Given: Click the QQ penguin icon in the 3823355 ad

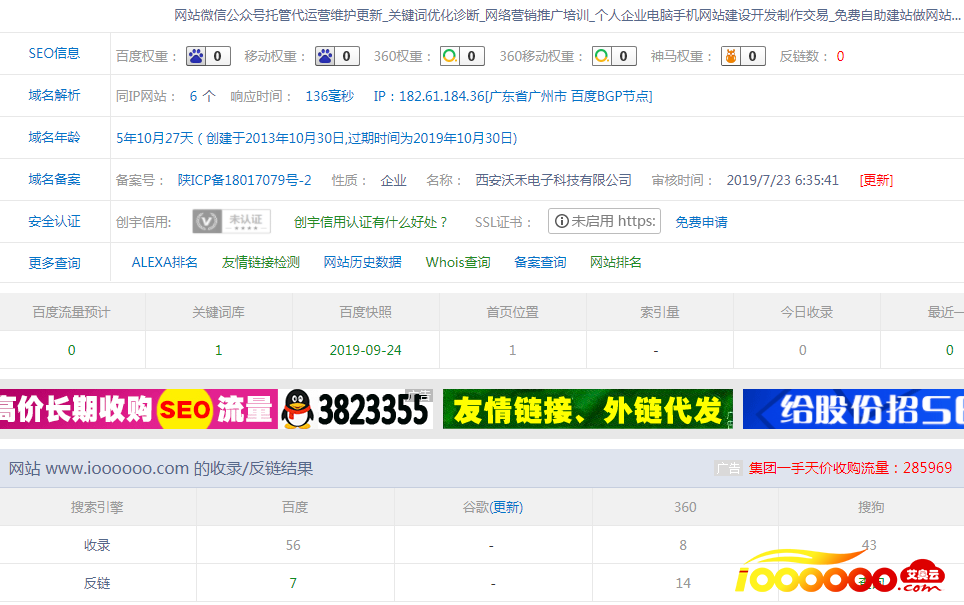Looking at the screenshot, I should (x=297, y=409).
